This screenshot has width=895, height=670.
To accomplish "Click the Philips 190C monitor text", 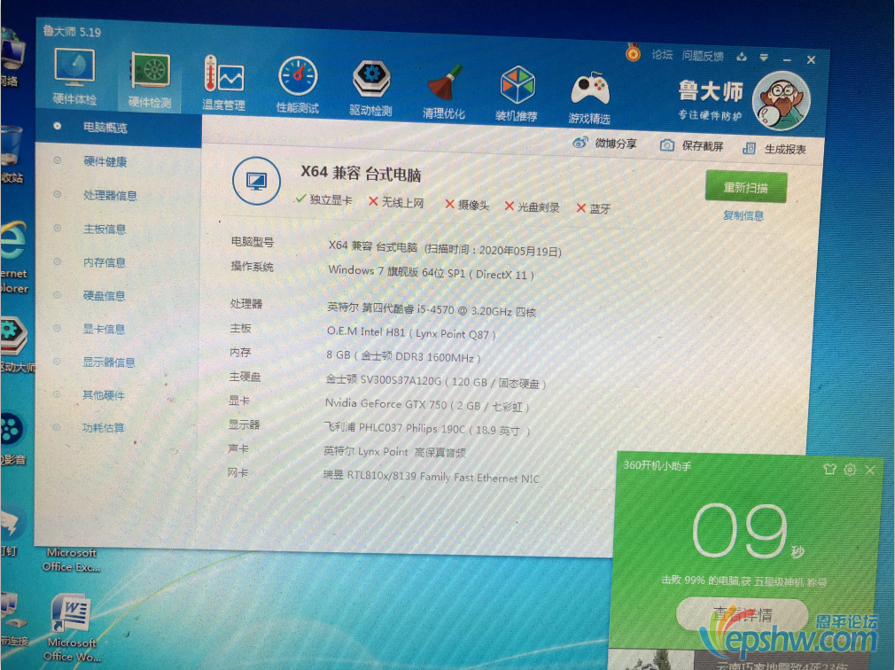I will [x=427, y=429].
